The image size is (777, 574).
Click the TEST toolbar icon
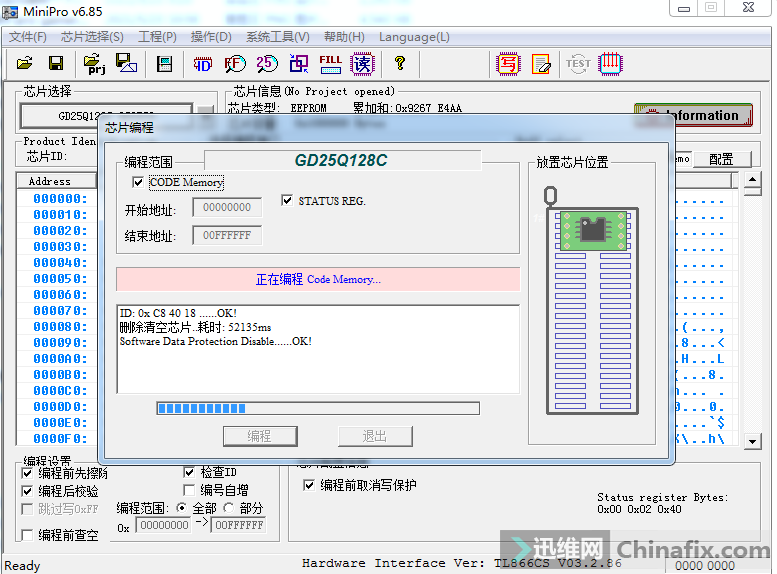pos(578,64)
